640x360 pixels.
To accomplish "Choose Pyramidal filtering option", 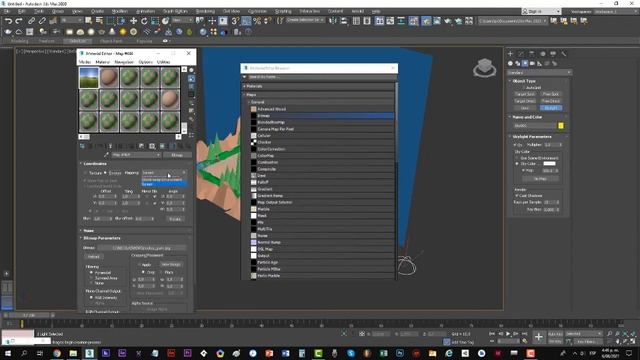I will [91, 272].
